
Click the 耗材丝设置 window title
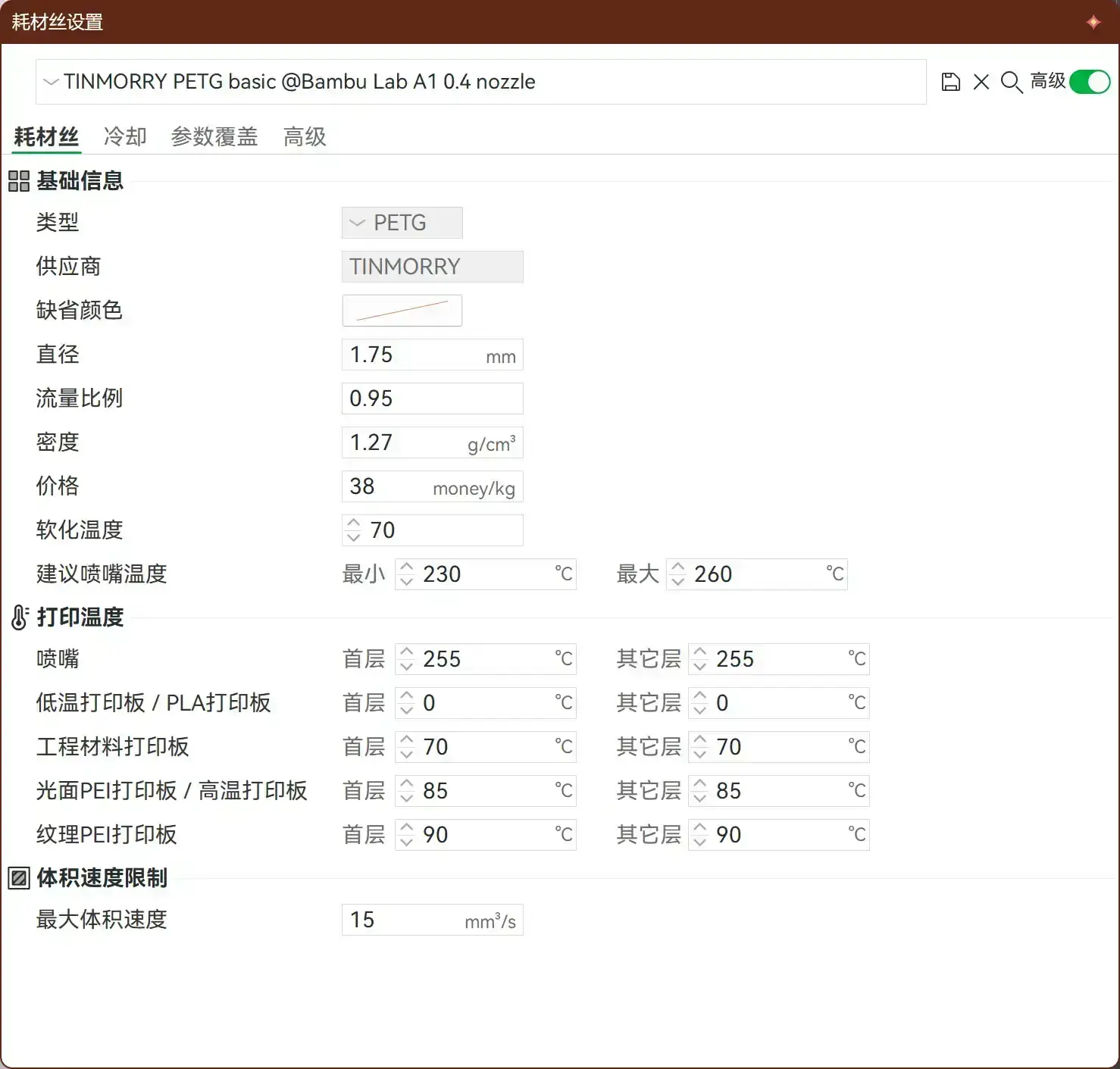click(x=58, y=22)
